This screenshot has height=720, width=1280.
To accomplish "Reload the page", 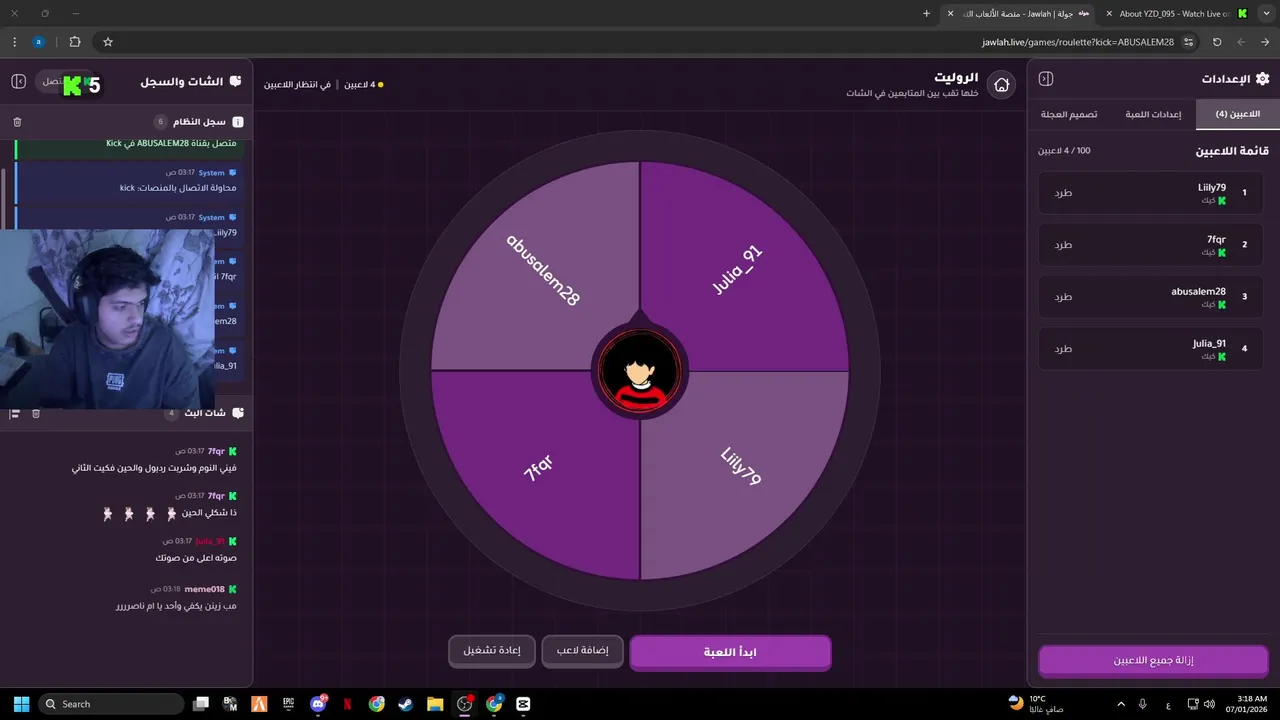I will [1217, 42].
